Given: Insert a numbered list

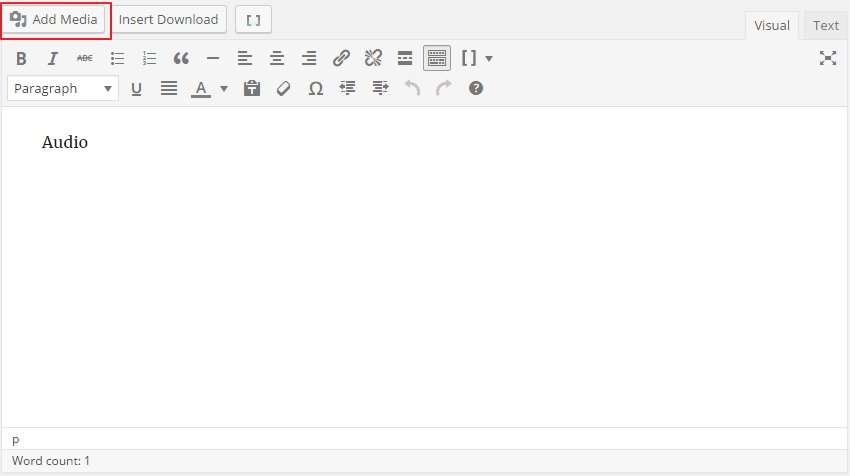Looking at the screenshot, I should pos(149,58).
